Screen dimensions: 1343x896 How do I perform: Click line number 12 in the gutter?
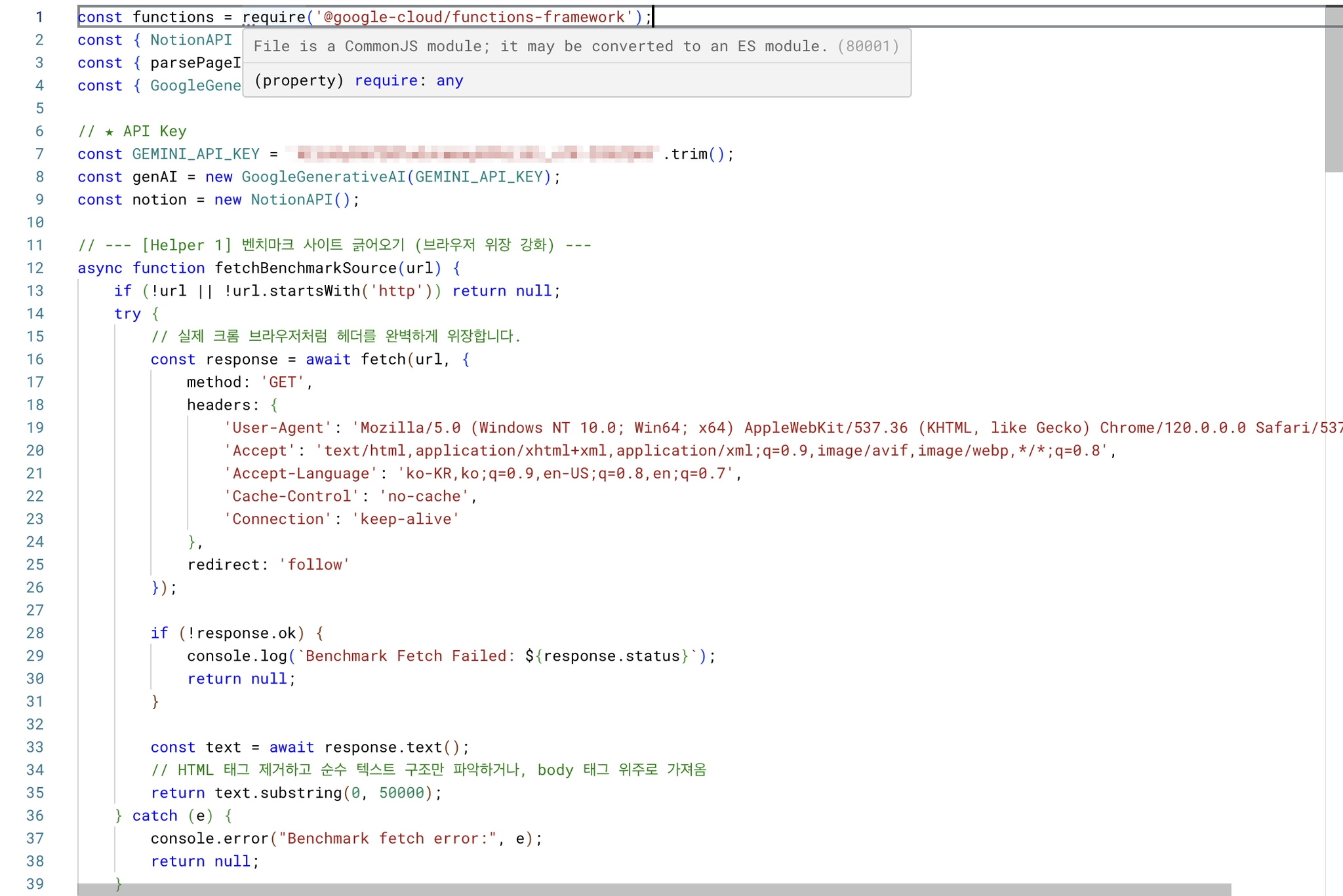[x=35, y=268]
